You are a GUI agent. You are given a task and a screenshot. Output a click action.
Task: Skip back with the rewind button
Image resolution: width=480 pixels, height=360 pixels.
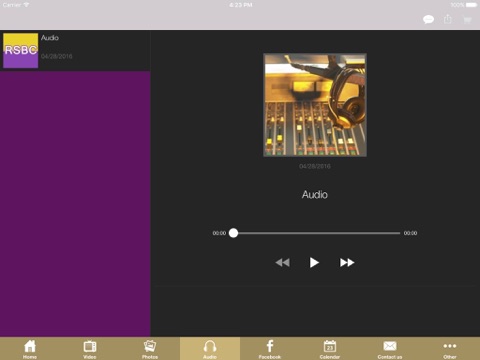click(283, 263)
